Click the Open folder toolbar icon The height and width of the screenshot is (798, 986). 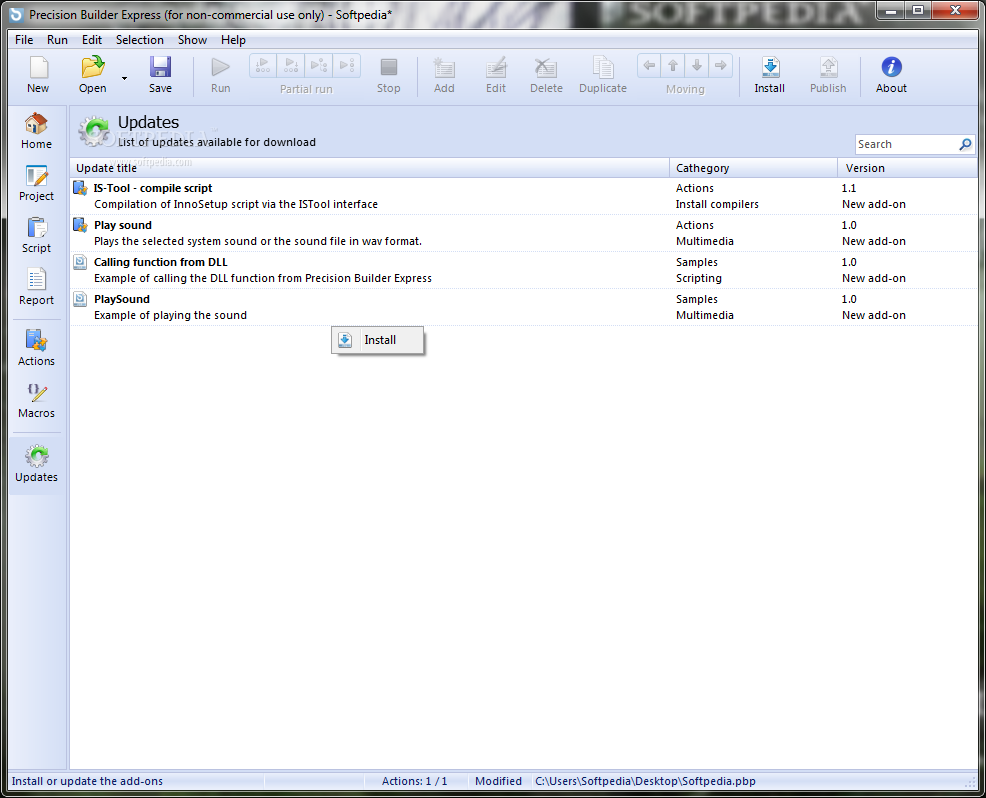[x=92, y=67]
